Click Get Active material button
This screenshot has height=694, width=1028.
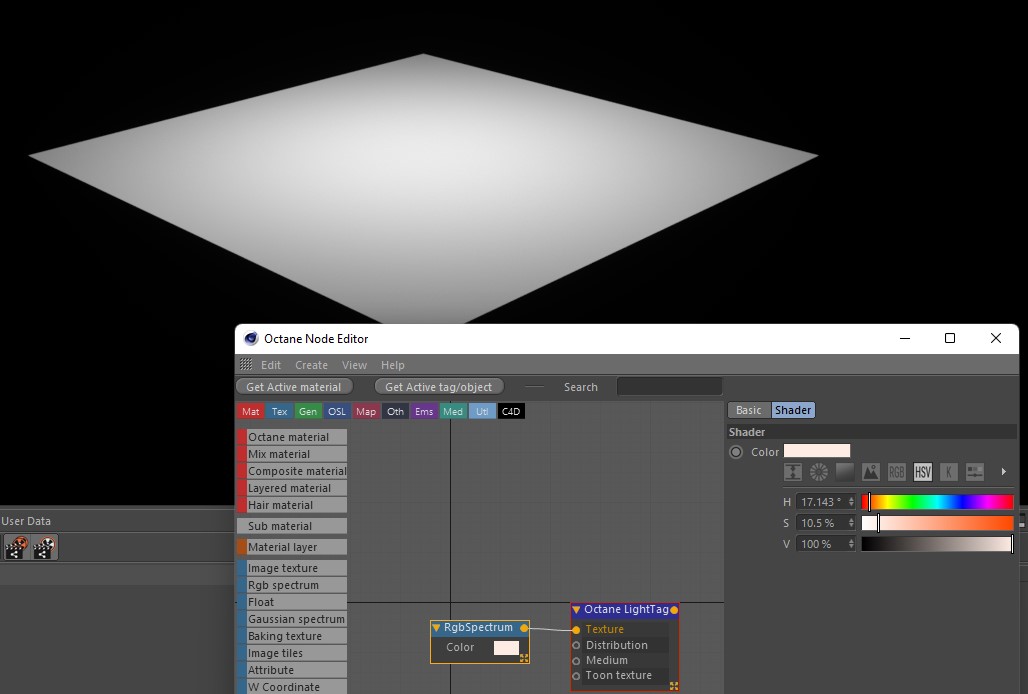click(294, 387)
